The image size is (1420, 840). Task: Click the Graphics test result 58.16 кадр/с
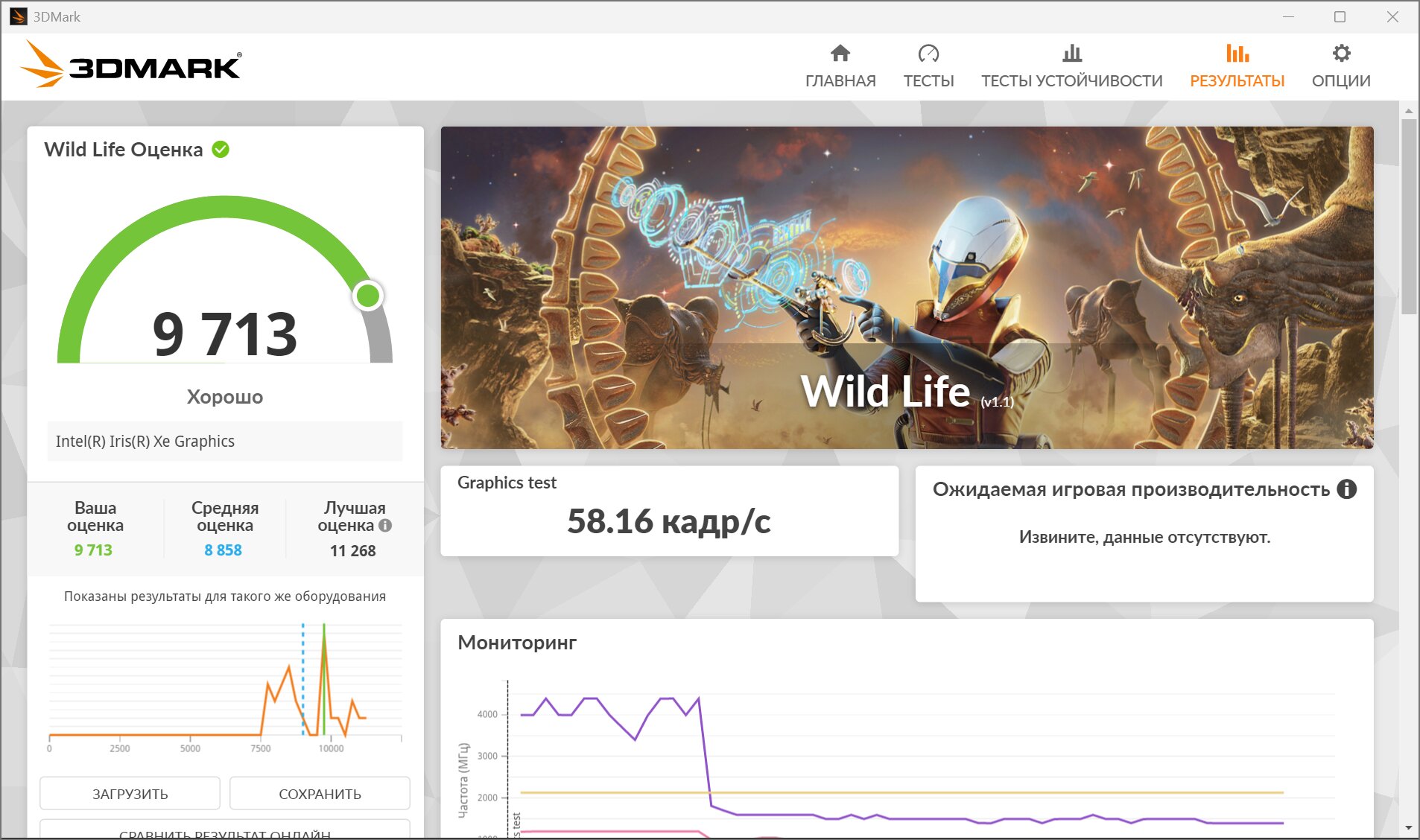[x=668, y=521]
